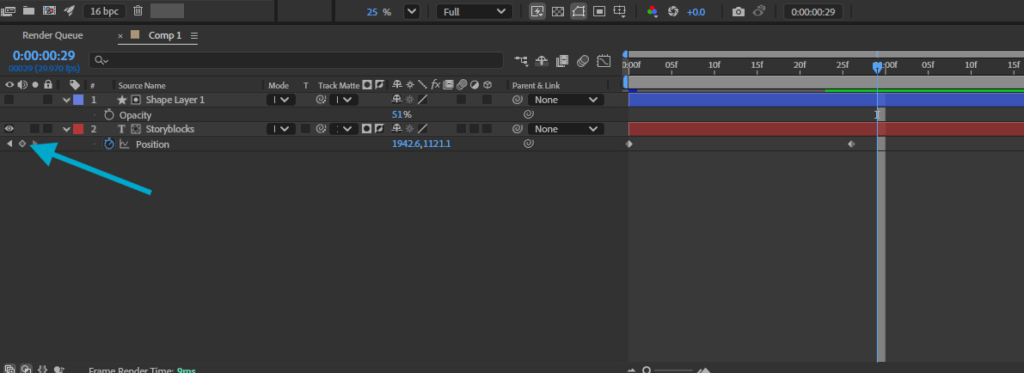Open parent None dropdown for Storyblocks
The image size is (1024, 373).
(566, 129)
